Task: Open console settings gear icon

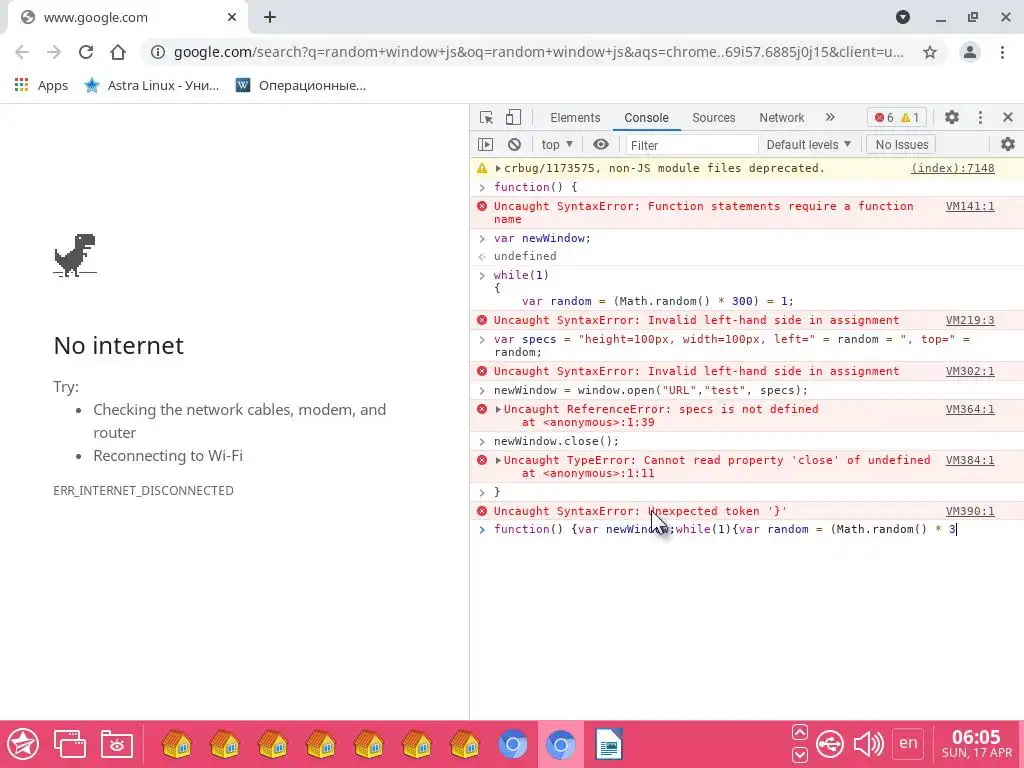Action: [x=1008, y=144]
